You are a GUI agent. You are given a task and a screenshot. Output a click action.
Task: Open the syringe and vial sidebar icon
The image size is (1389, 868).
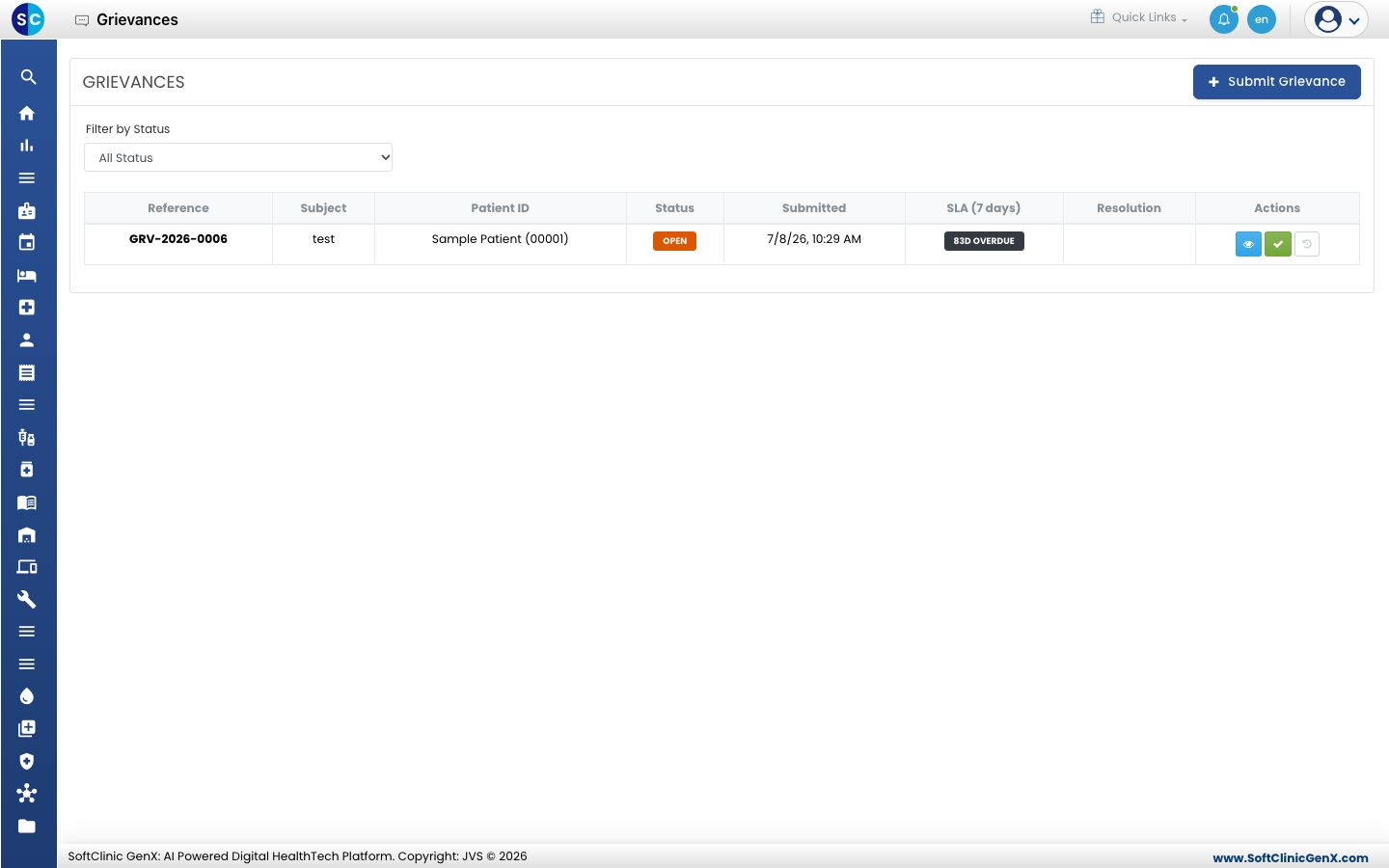(x=27, y=438)
